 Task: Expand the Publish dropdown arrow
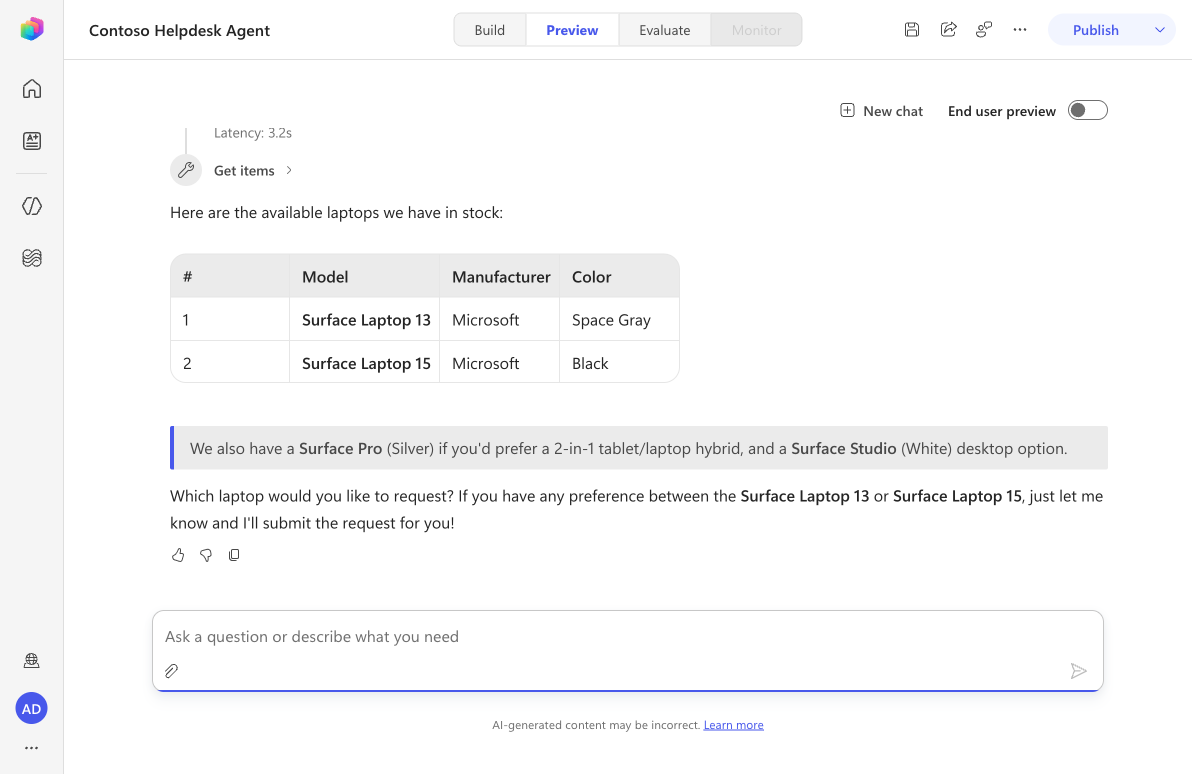[1159, 30]
